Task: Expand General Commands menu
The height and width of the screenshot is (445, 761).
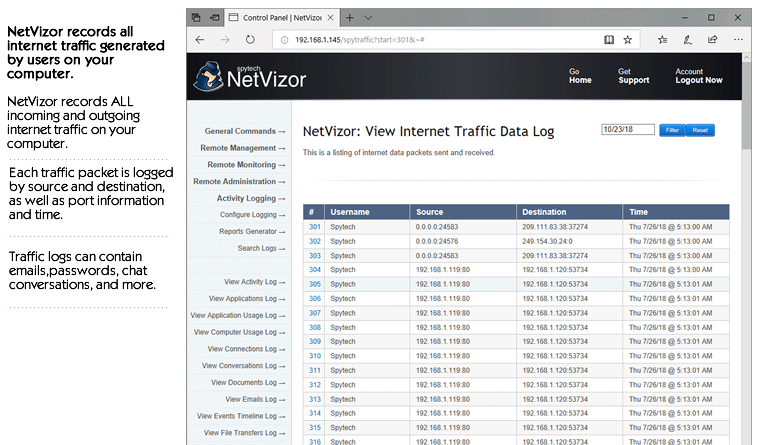Action: pyautogui.click(x=245, y=131)
